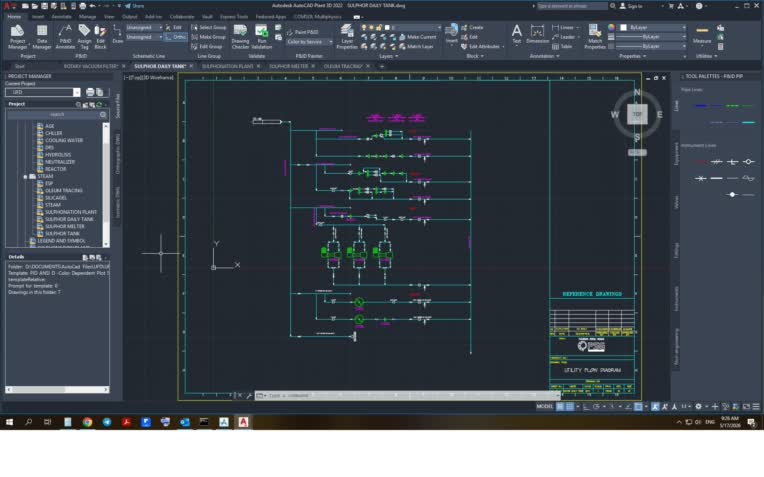Click the object color wheel swatch in Properties
This screenshot has width=764, height=477.
click(611, 28)
